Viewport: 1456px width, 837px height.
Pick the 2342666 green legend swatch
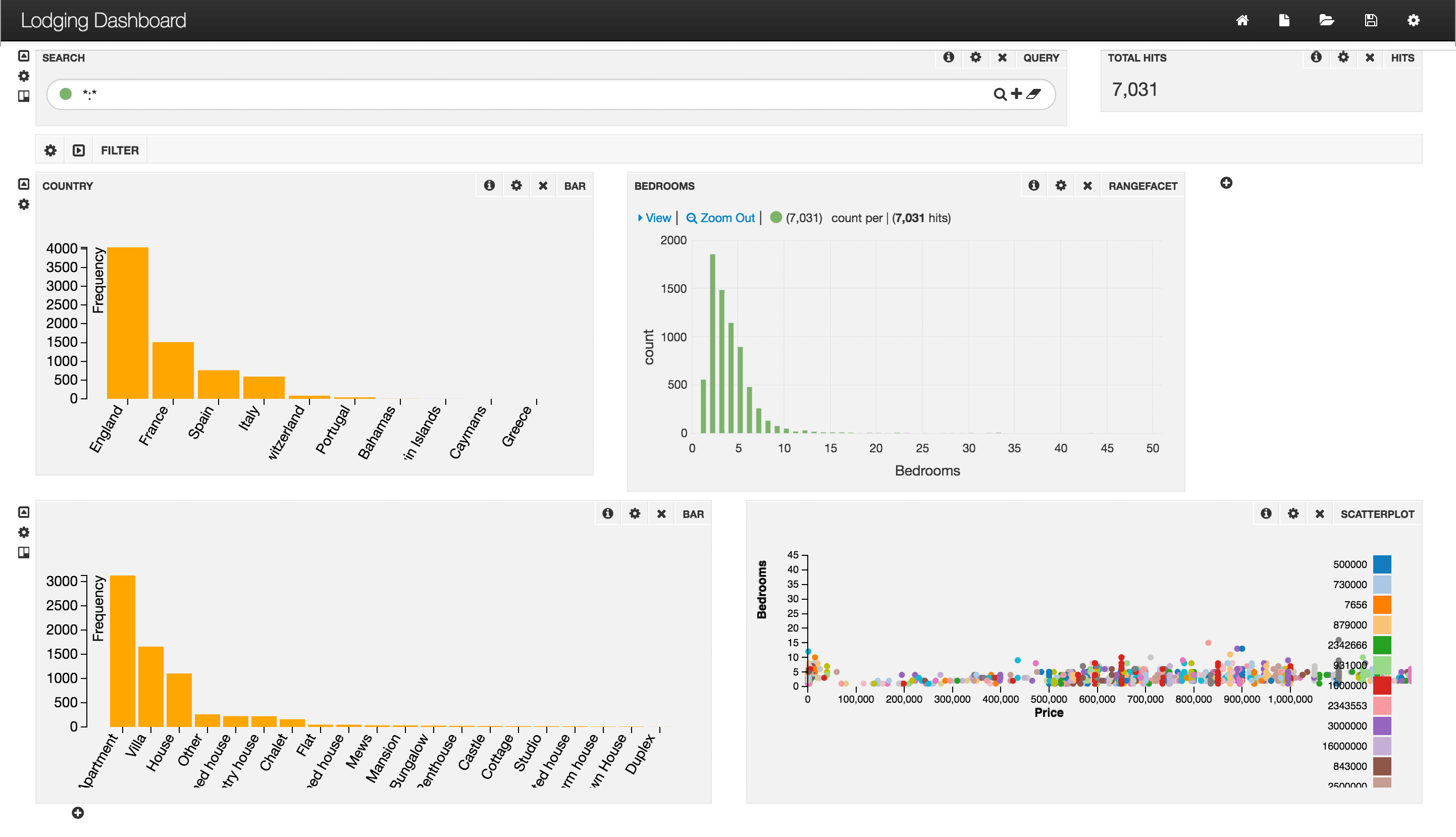(x=1382, y=645)
